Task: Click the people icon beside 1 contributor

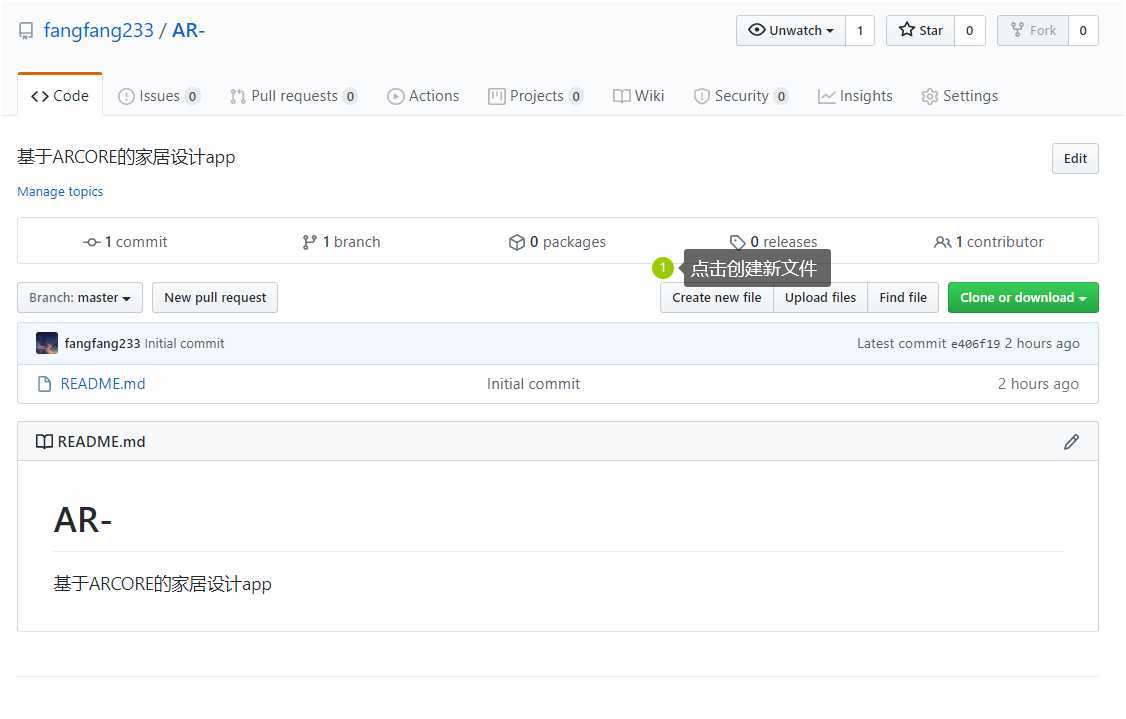Action: pyautogui.click(x=942, y=242)
